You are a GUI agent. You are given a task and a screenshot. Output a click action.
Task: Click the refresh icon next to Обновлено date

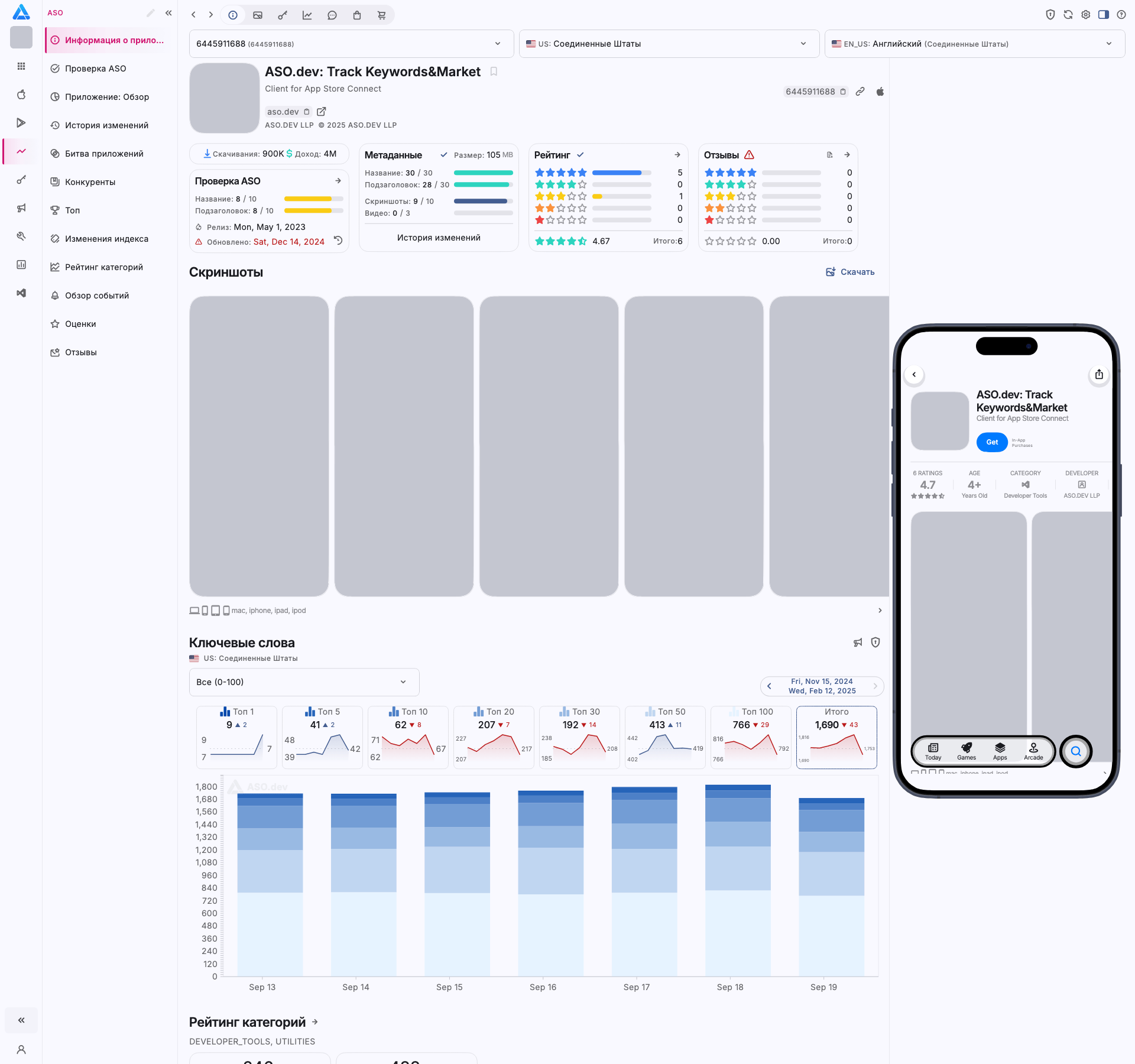pos(338,241)
